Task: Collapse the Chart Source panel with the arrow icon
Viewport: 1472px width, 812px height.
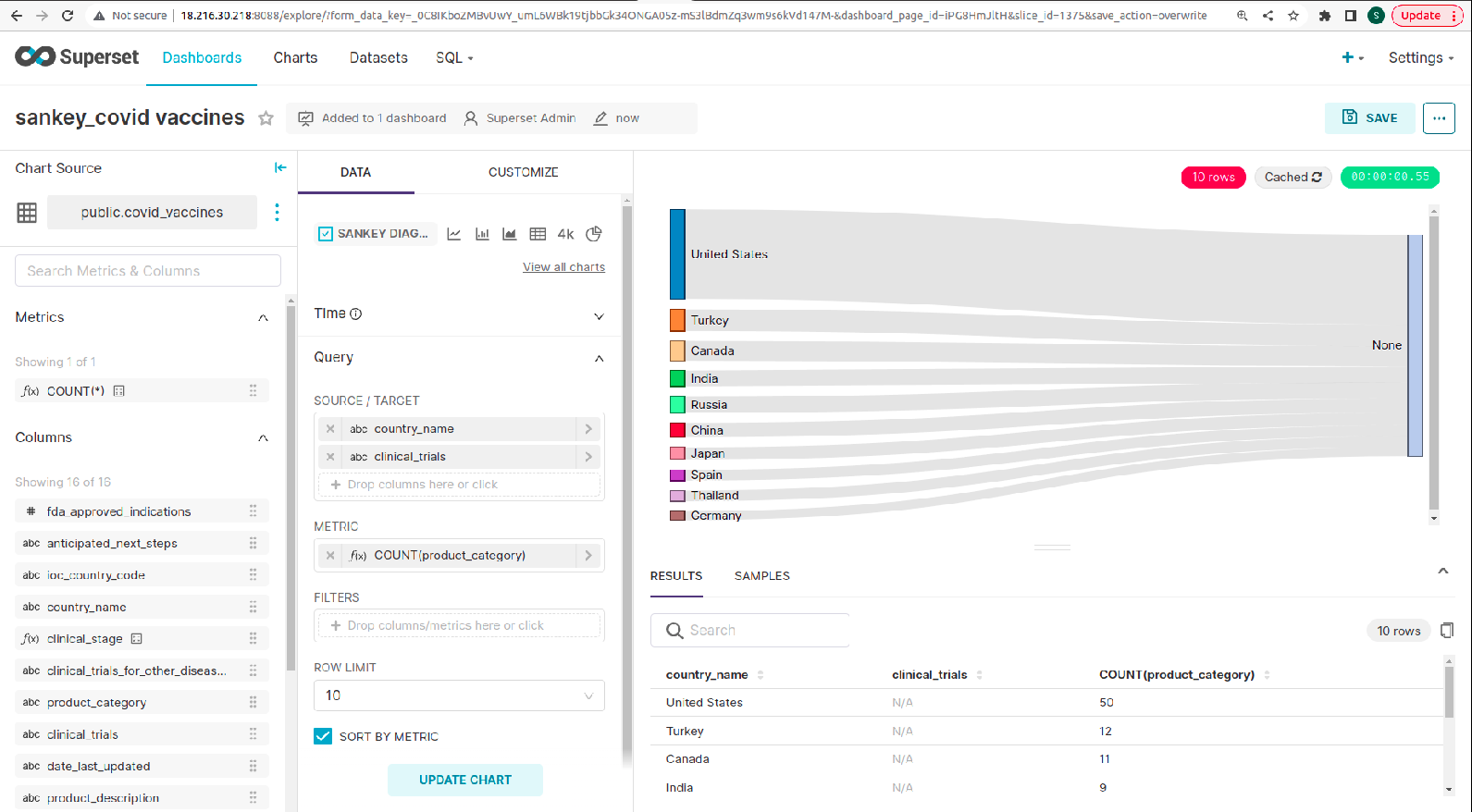Action: tap(280, 167)
